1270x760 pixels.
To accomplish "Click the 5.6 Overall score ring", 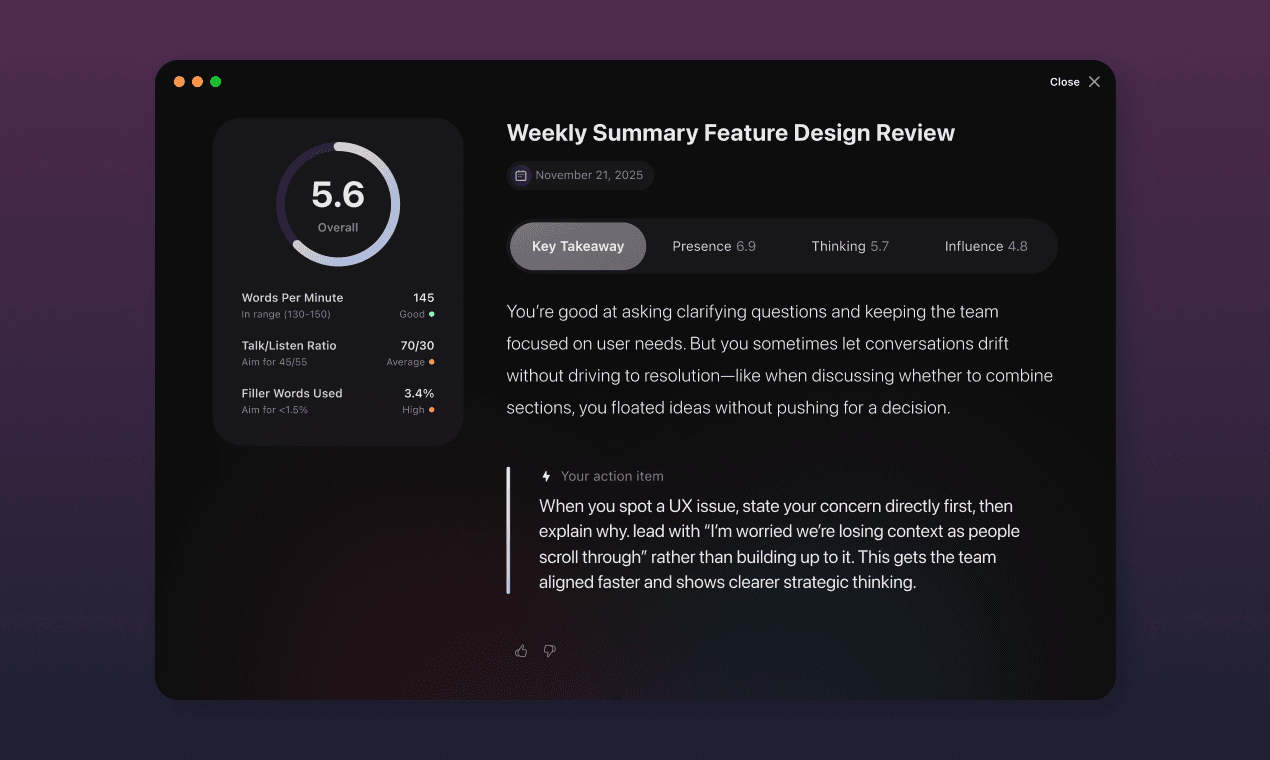I will click(x=338, y=204).
